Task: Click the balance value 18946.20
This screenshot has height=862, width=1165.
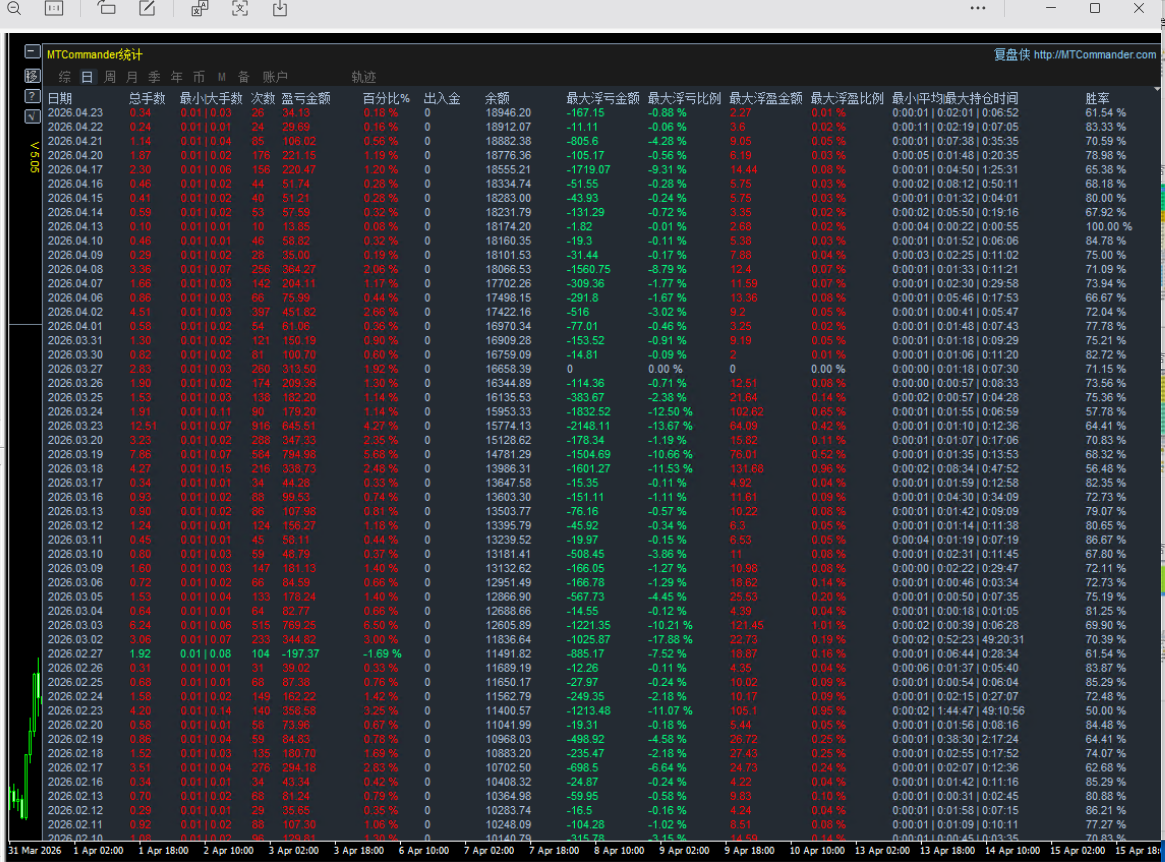Action: click(508, 113)
